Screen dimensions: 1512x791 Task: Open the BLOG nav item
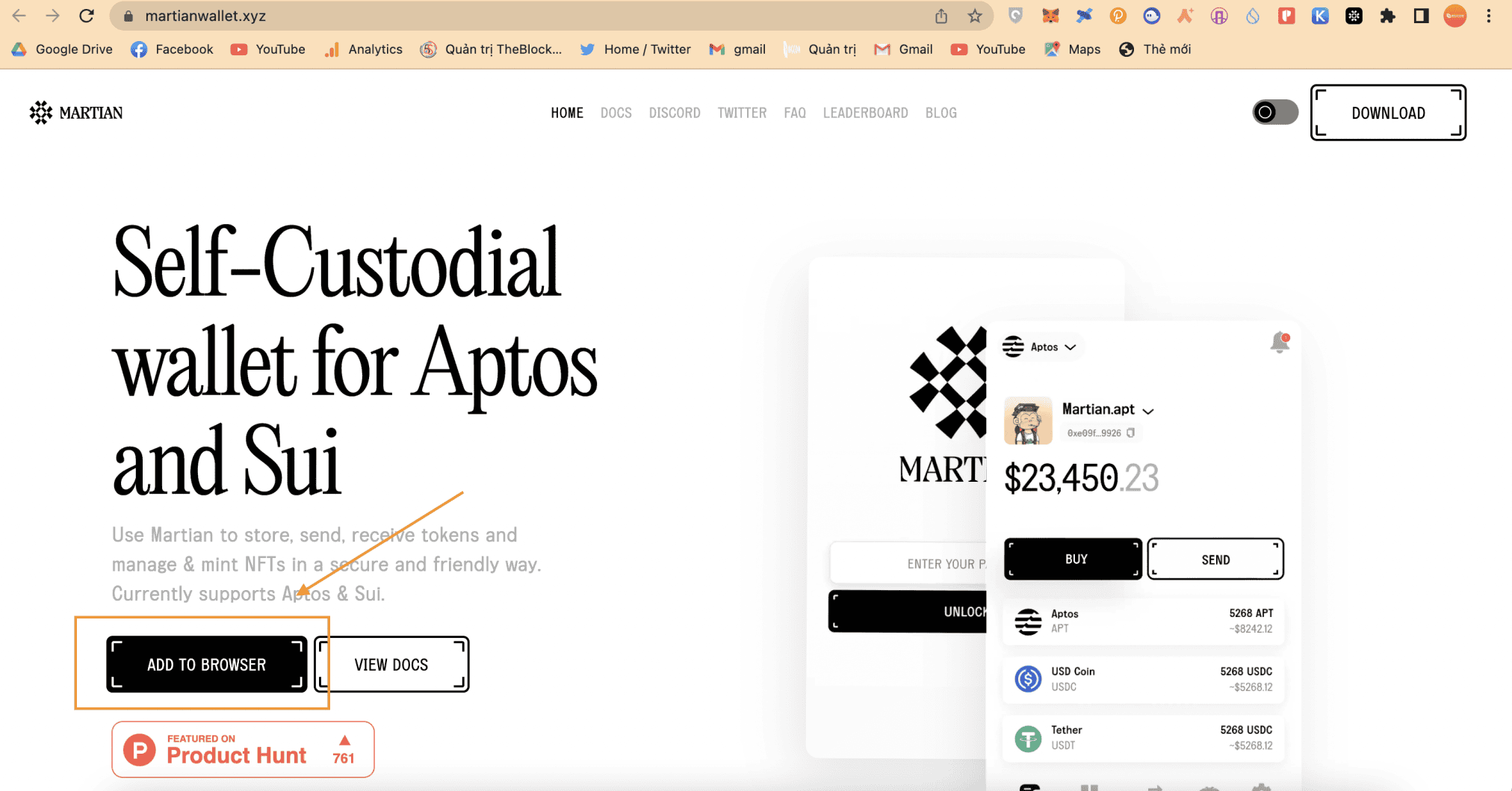(941, 113)
